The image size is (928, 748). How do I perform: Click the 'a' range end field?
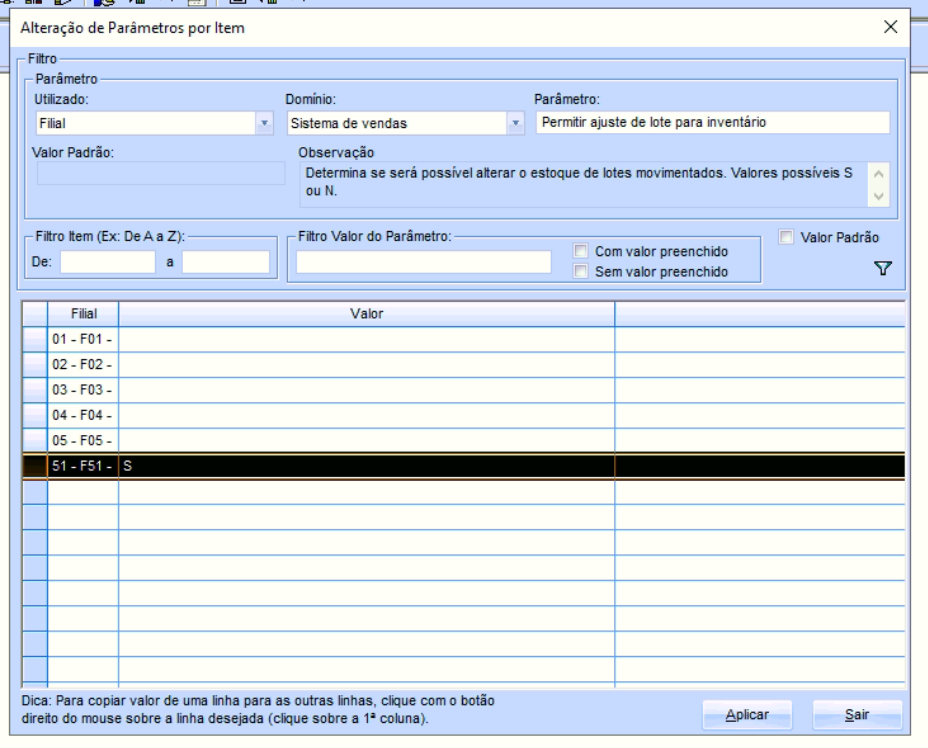[x=225, y=262]
